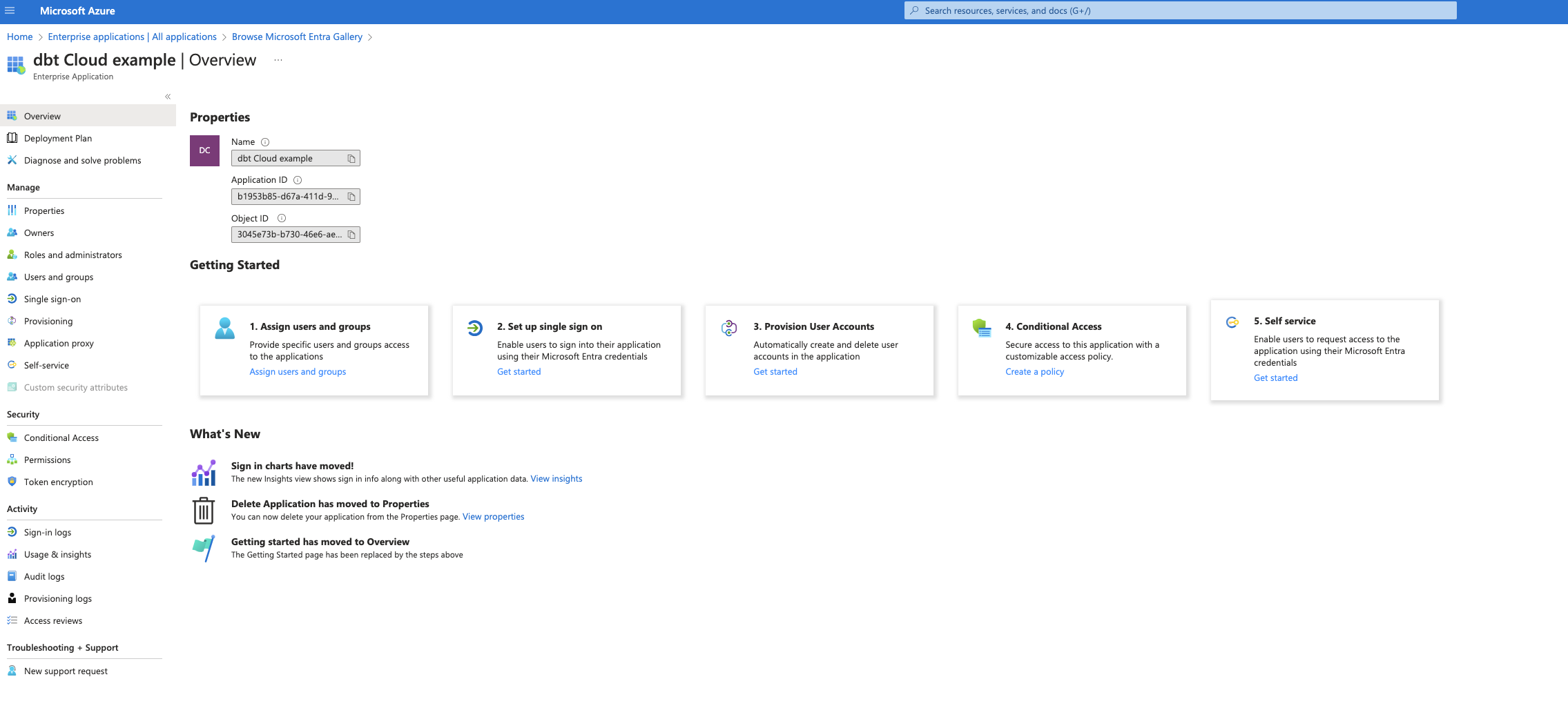Image resolution: width=1568 pixels, height=708 pixels.
Task: Open the Provisioning logs page
Action: 57,598
